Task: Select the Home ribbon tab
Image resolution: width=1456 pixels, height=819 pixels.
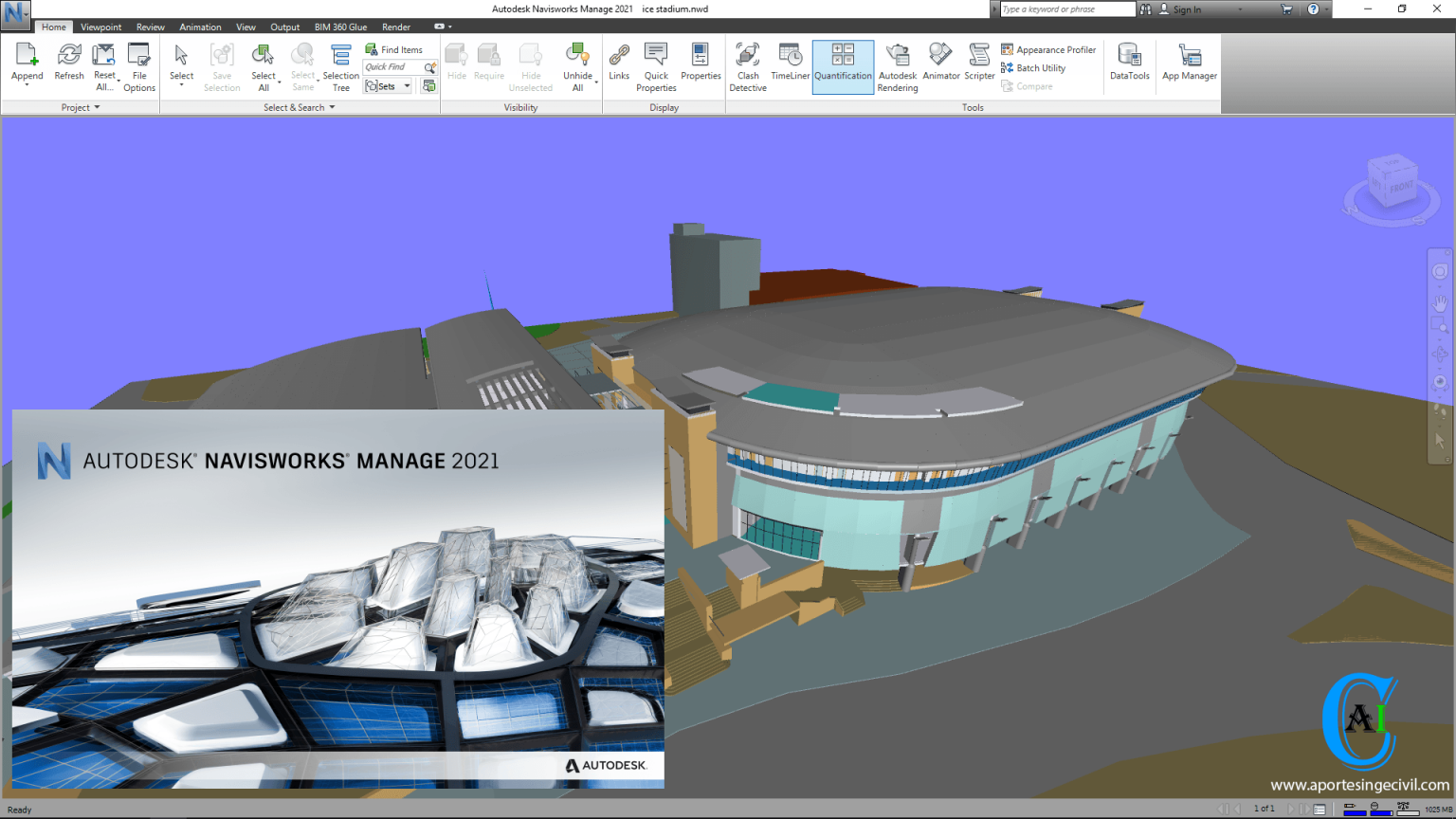Action: (x=54, y=27)
